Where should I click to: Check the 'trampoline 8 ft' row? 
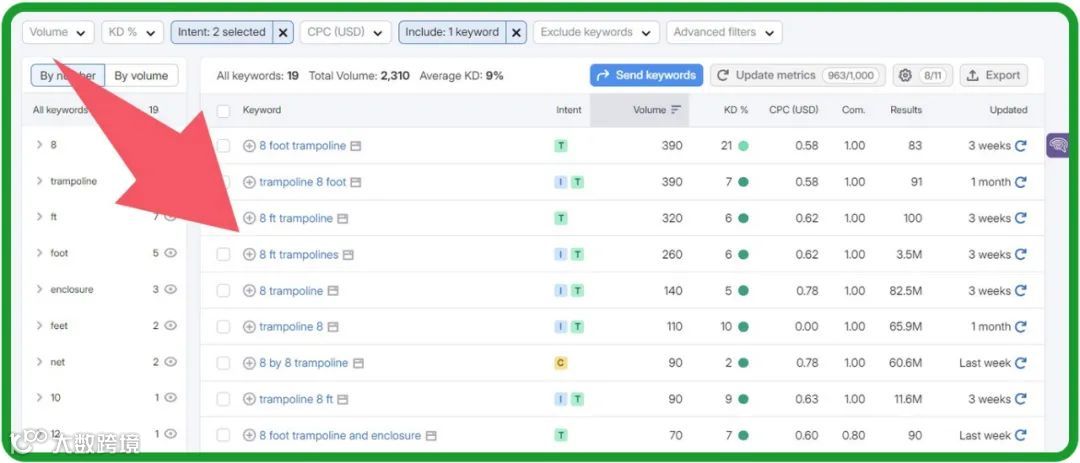pos(223,399)
